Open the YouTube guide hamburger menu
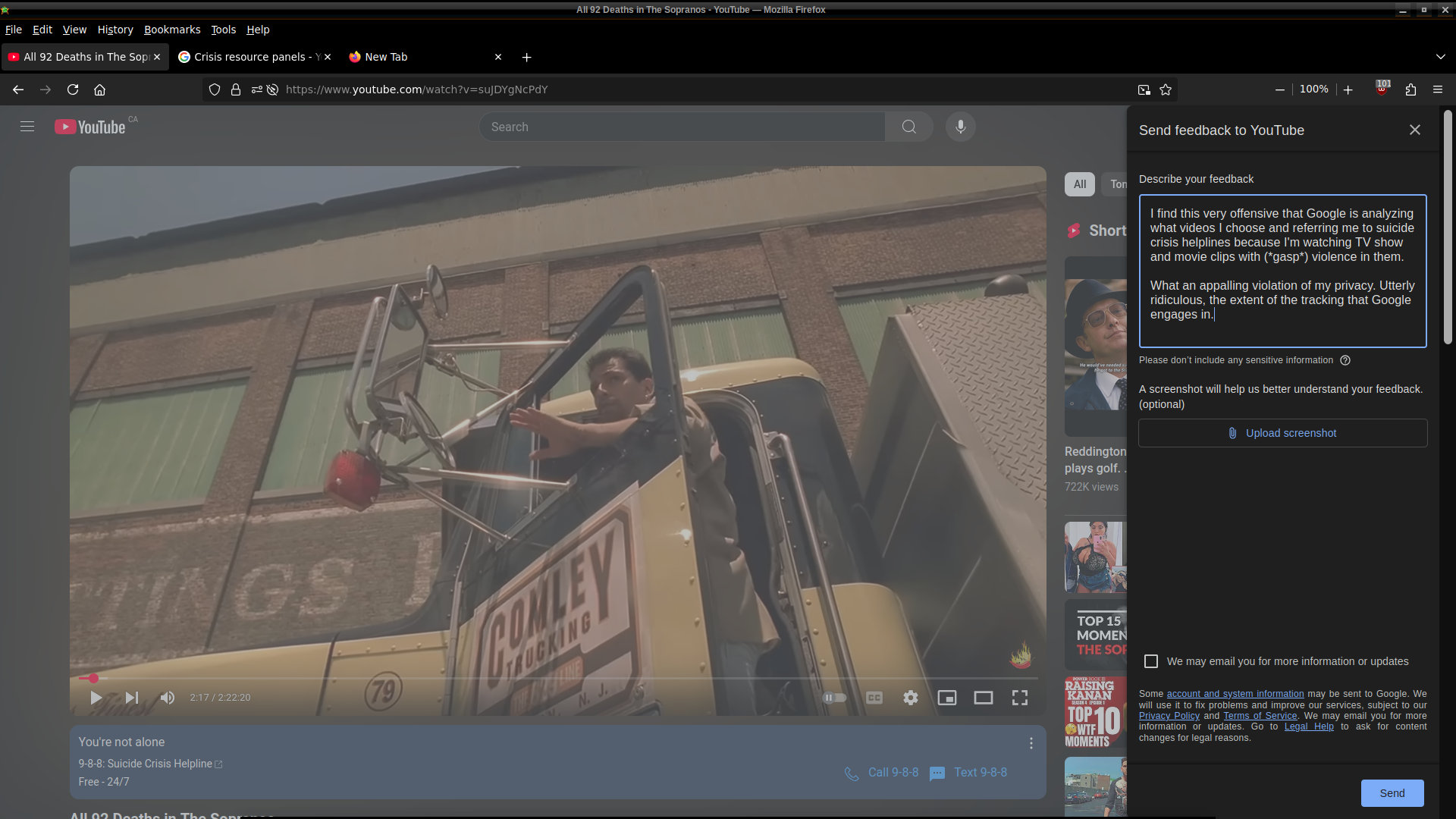 pos(27,127)
